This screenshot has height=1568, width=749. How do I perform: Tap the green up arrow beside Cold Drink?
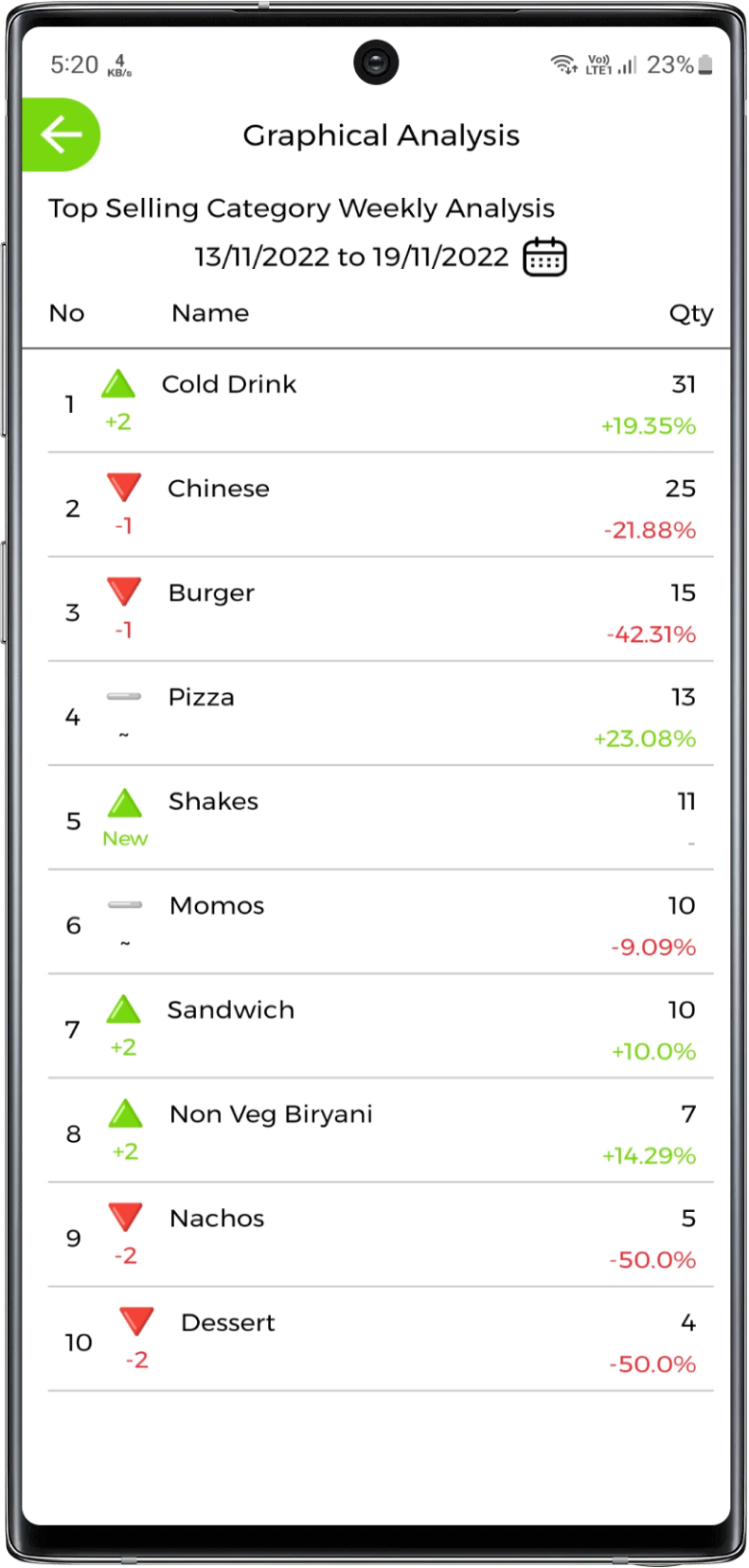118,383
